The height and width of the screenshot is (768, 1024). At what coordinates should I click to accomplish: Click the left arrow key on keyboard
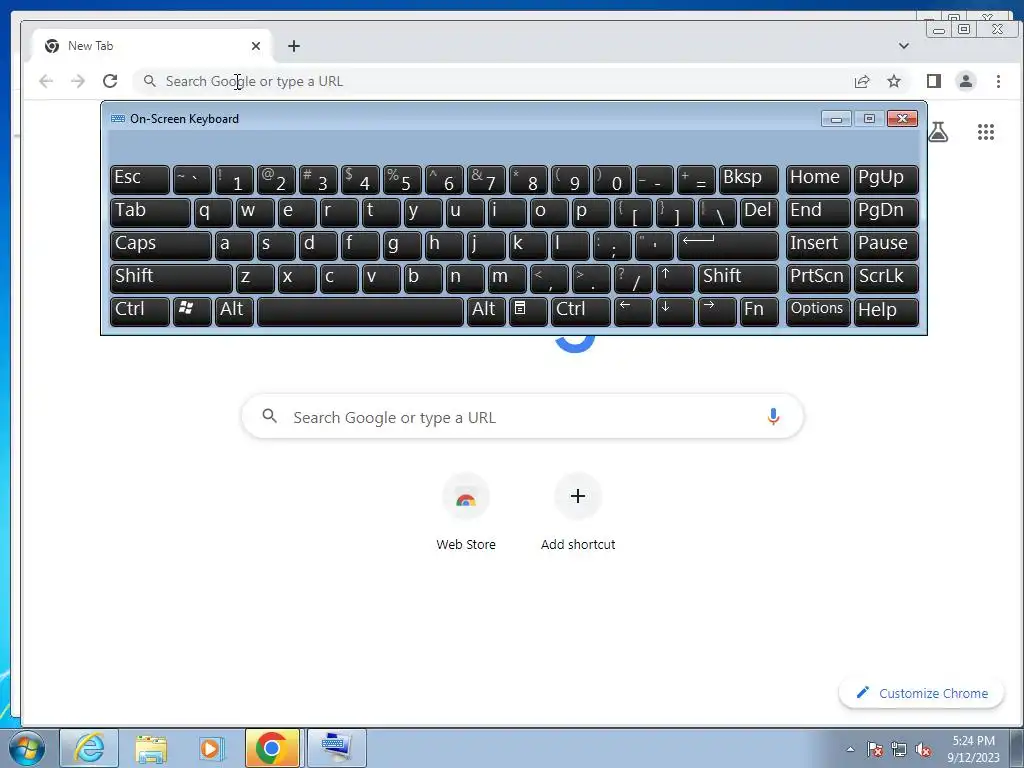click(x=633, y=311)
